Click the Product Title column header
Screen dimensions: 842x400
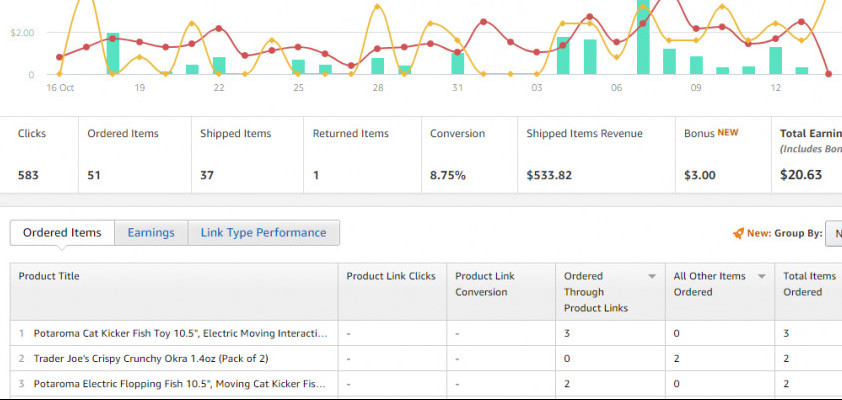(49, 276)
